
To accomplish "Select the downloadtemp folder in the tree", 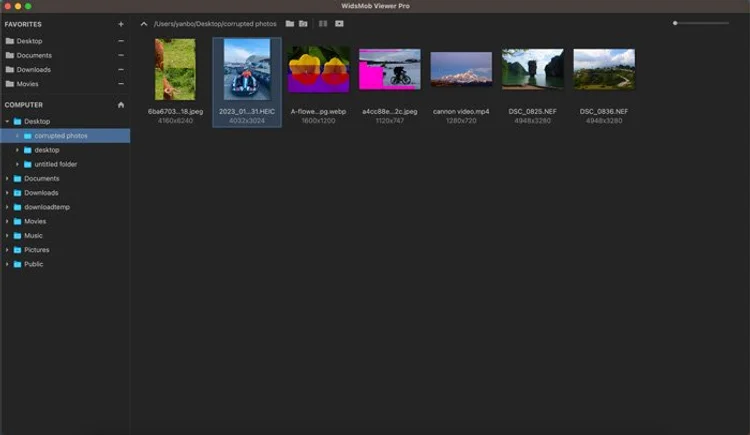I will [47, 207].
